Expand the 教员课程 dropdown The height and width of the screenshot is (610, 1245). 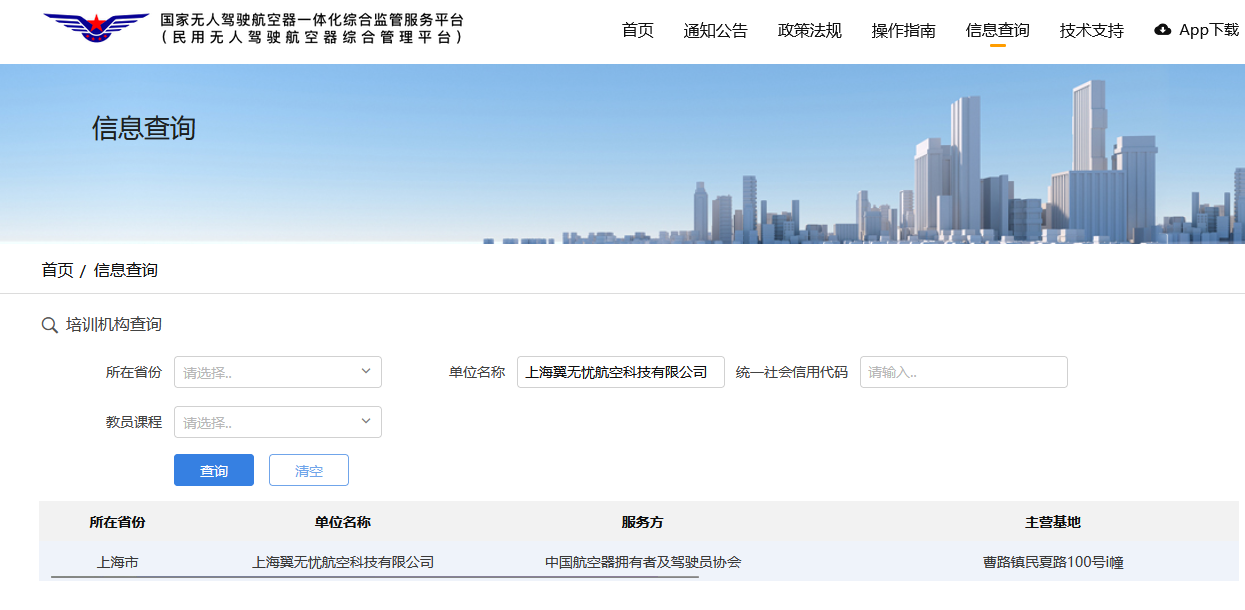[278, 422]
